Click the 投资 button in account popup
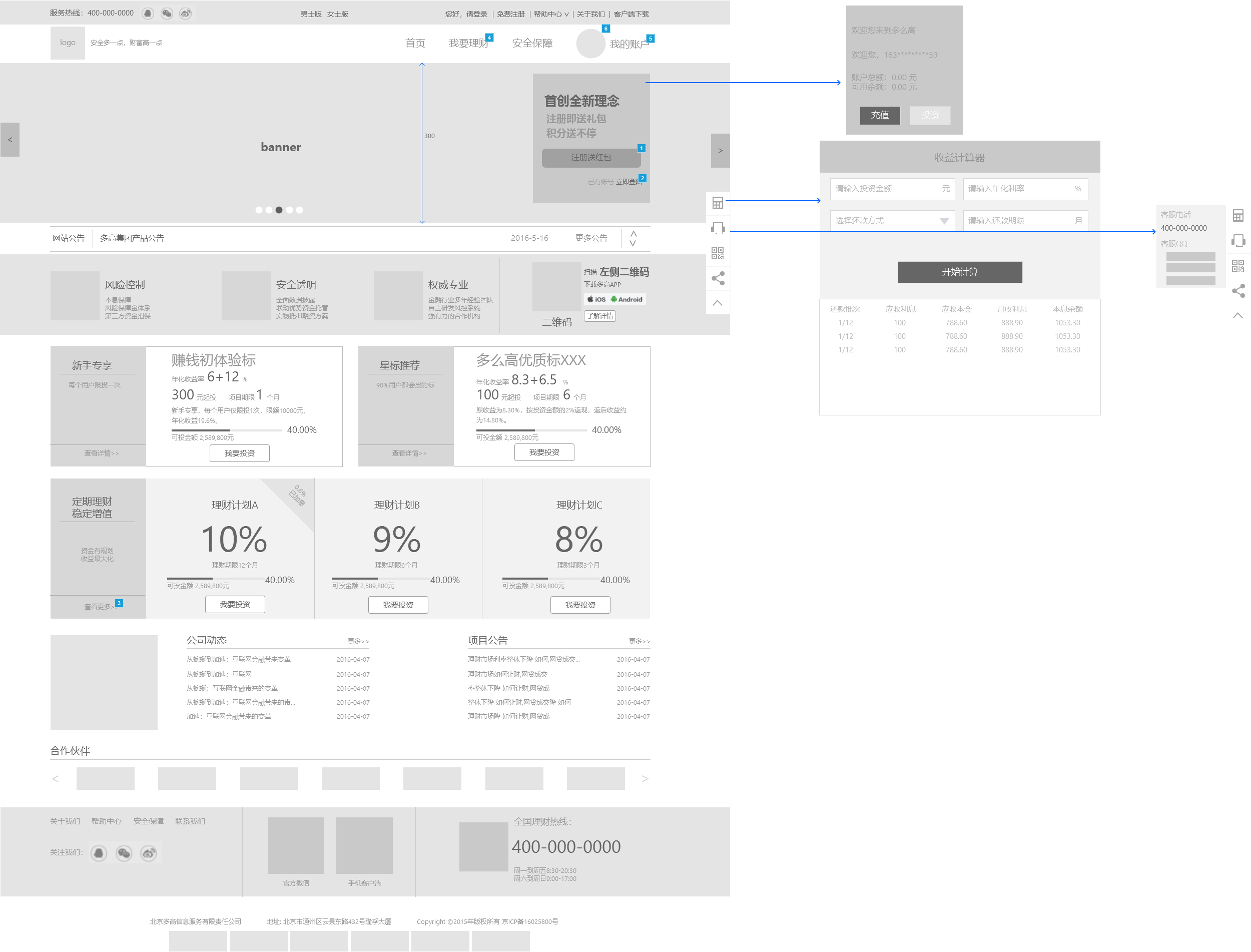The image size is (1251, 952). coord(930,115)
